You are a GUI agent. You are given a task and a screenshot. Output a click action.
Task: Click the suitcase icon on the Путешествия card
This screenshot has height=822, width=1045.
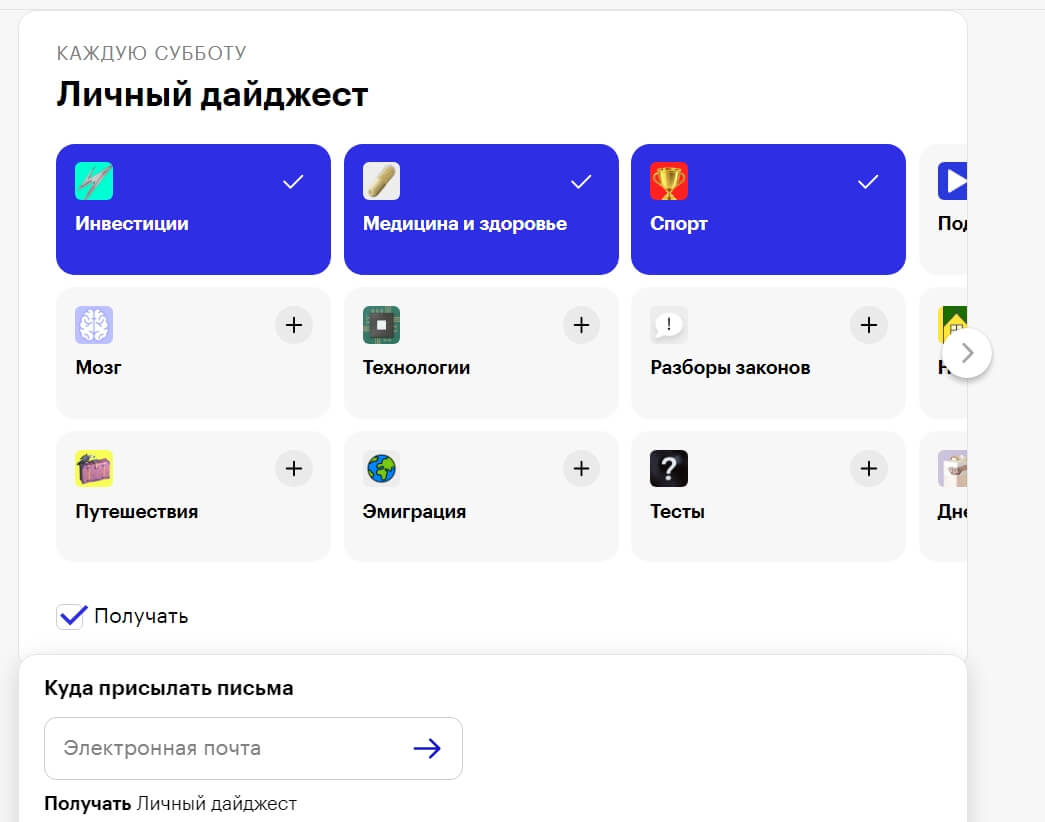point(94,469)
